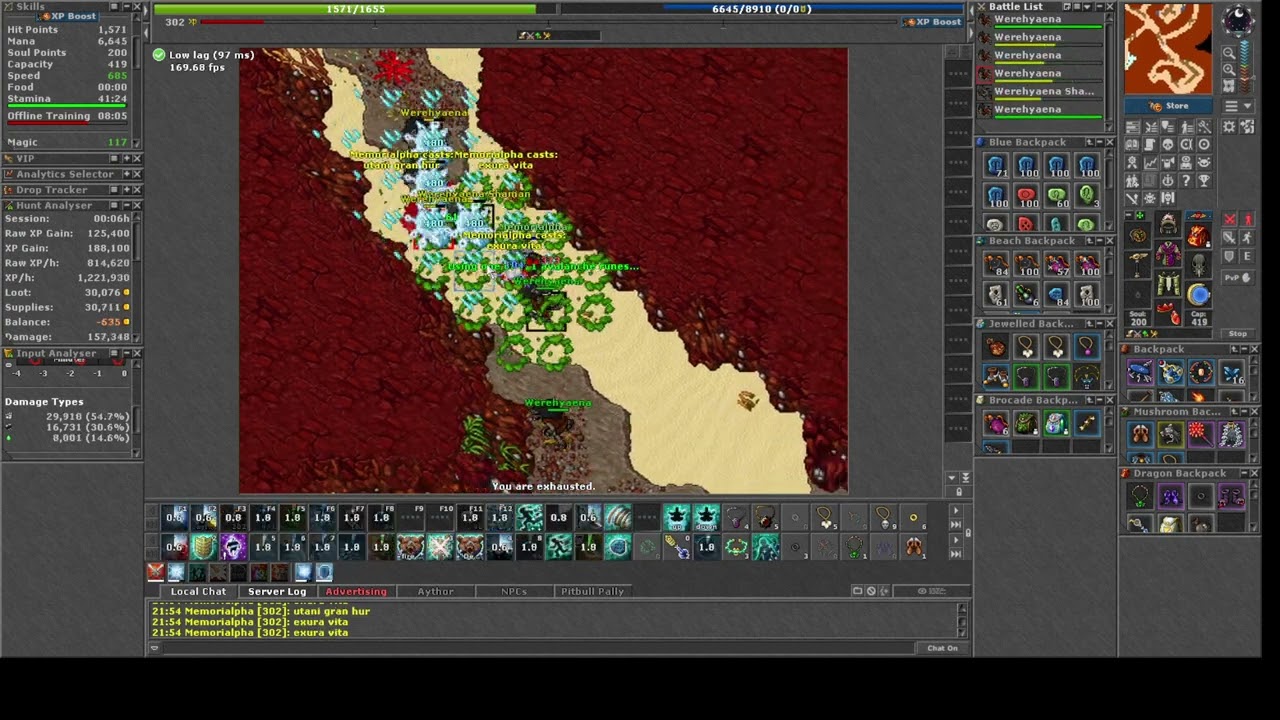Viewport: 1280px width, 720px height.
Task: Close the Drop Tracker panel
Action: [x=137, y=189]
